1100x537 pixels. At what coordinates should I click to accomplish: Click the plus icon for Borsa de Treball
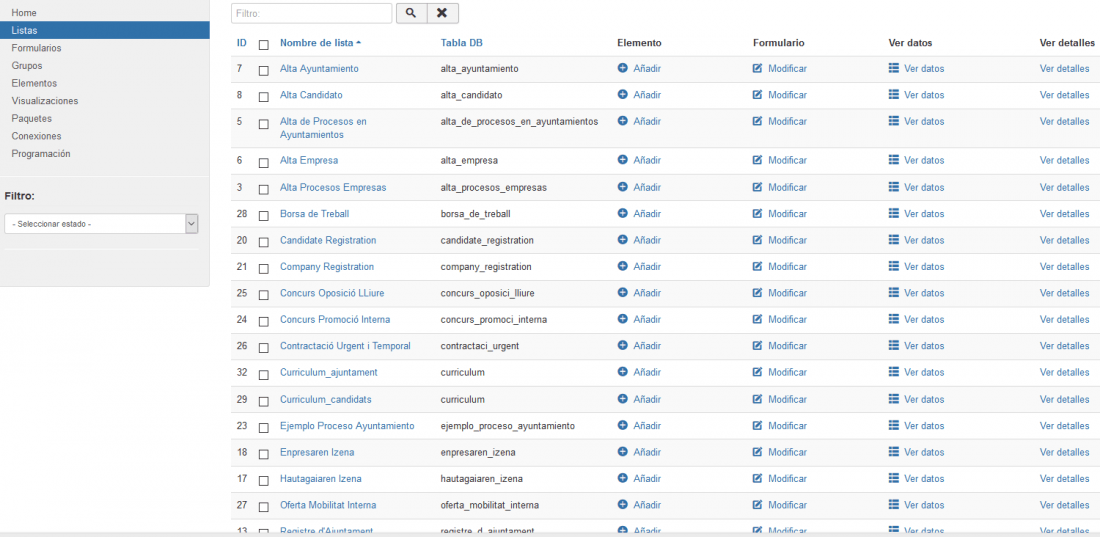point(622,213)
